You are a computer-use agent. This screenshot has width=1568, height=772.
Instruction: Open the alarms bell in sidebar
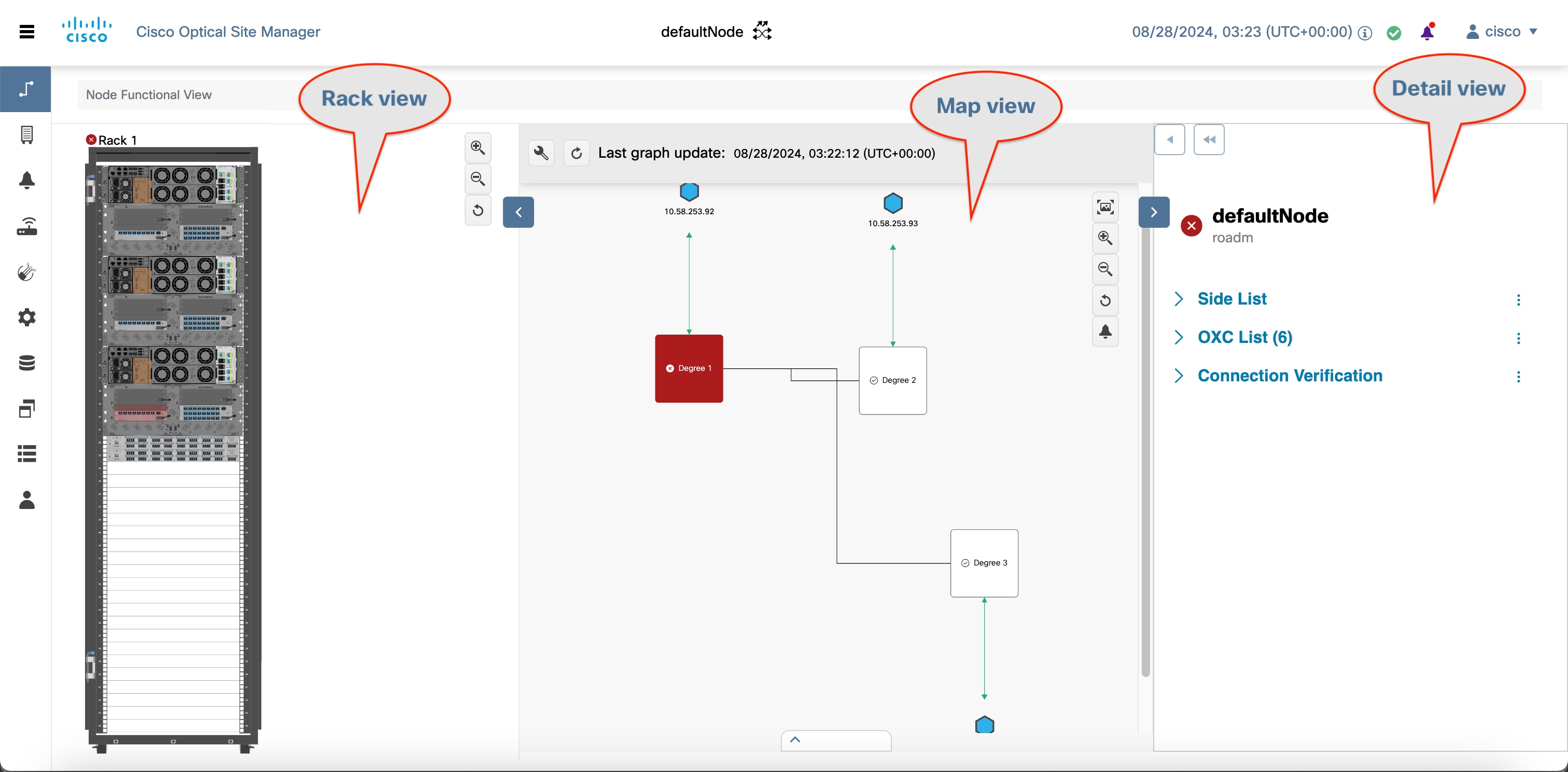pos(27,180)
